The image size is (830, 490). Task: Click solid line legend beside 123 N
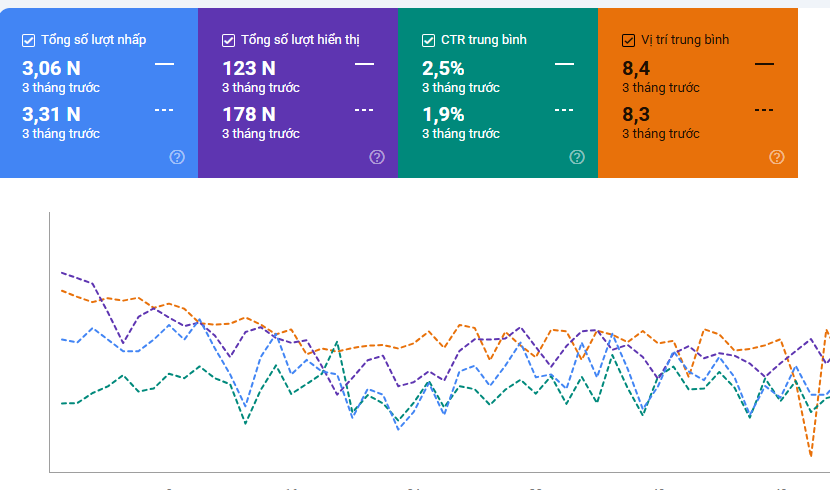click(364, 64)
